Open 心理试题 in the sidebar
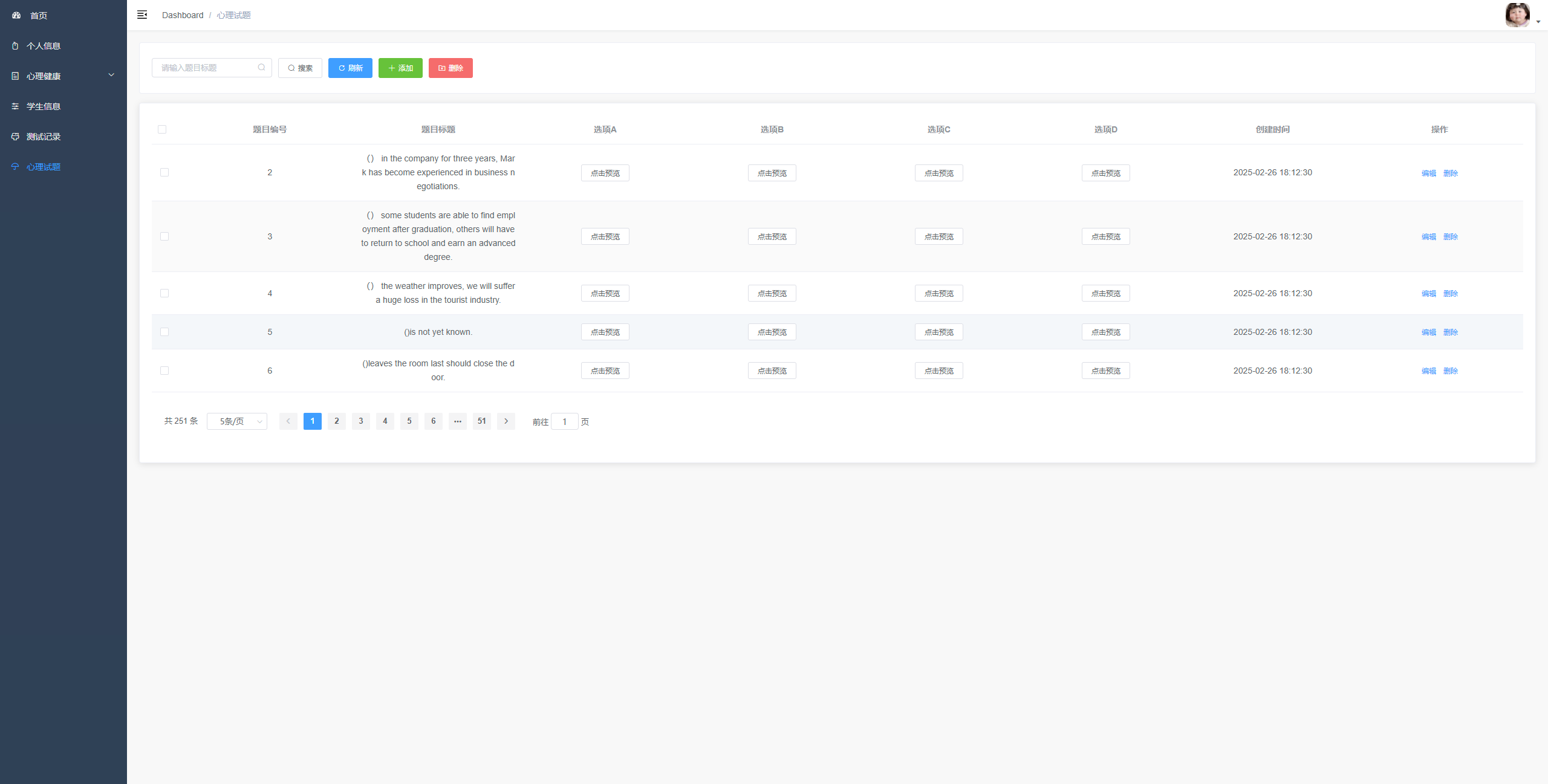Screen dimensions: 1548x784 (x=63, y=167)
